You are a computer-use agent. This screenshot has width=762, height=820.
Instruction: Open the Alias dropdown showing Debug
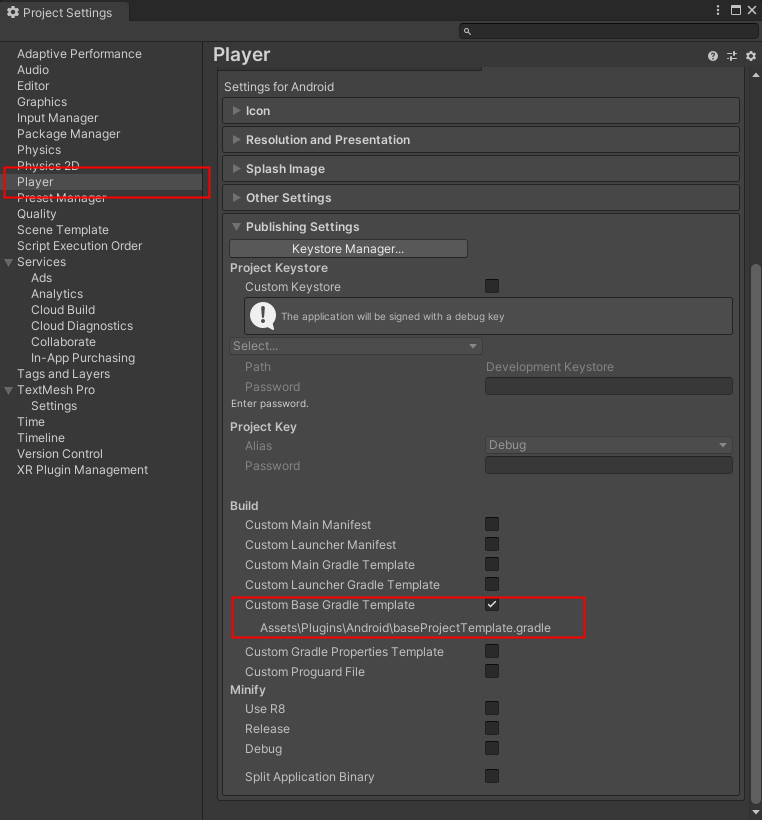pyautogui.click(x=608, y=445)
